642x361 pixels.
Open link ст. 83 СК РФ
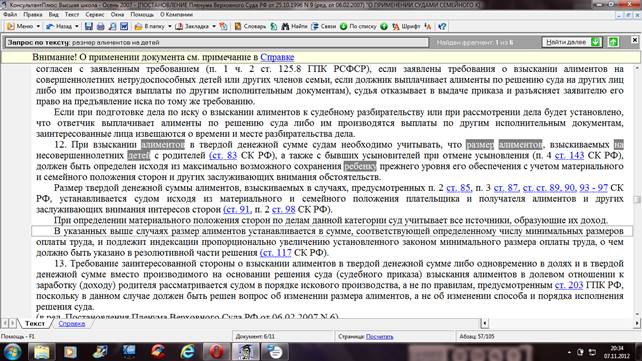point(223,156)
